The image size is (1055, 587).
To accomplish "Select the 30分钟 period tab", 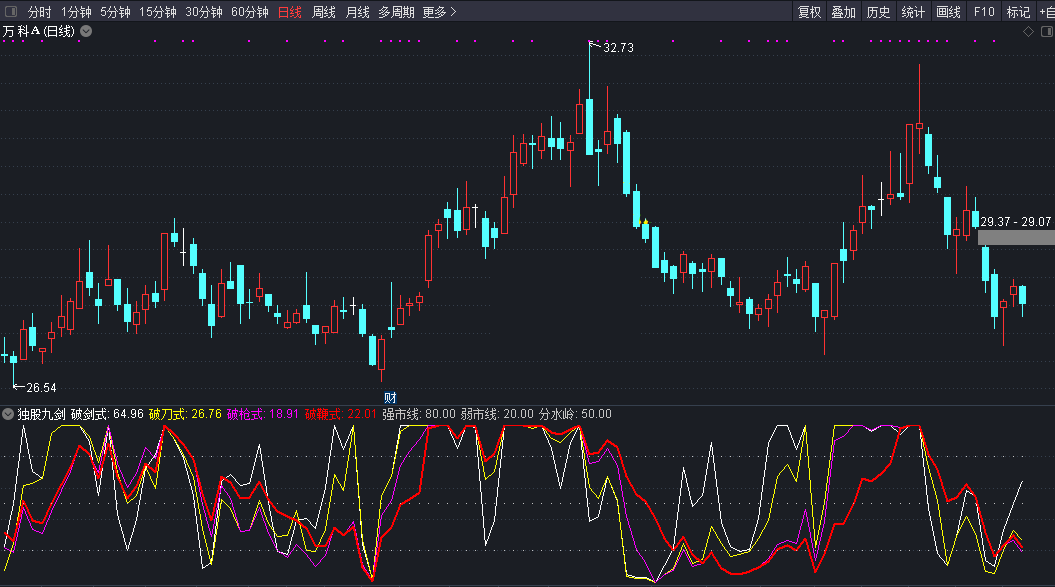I will tap(204, 12).
